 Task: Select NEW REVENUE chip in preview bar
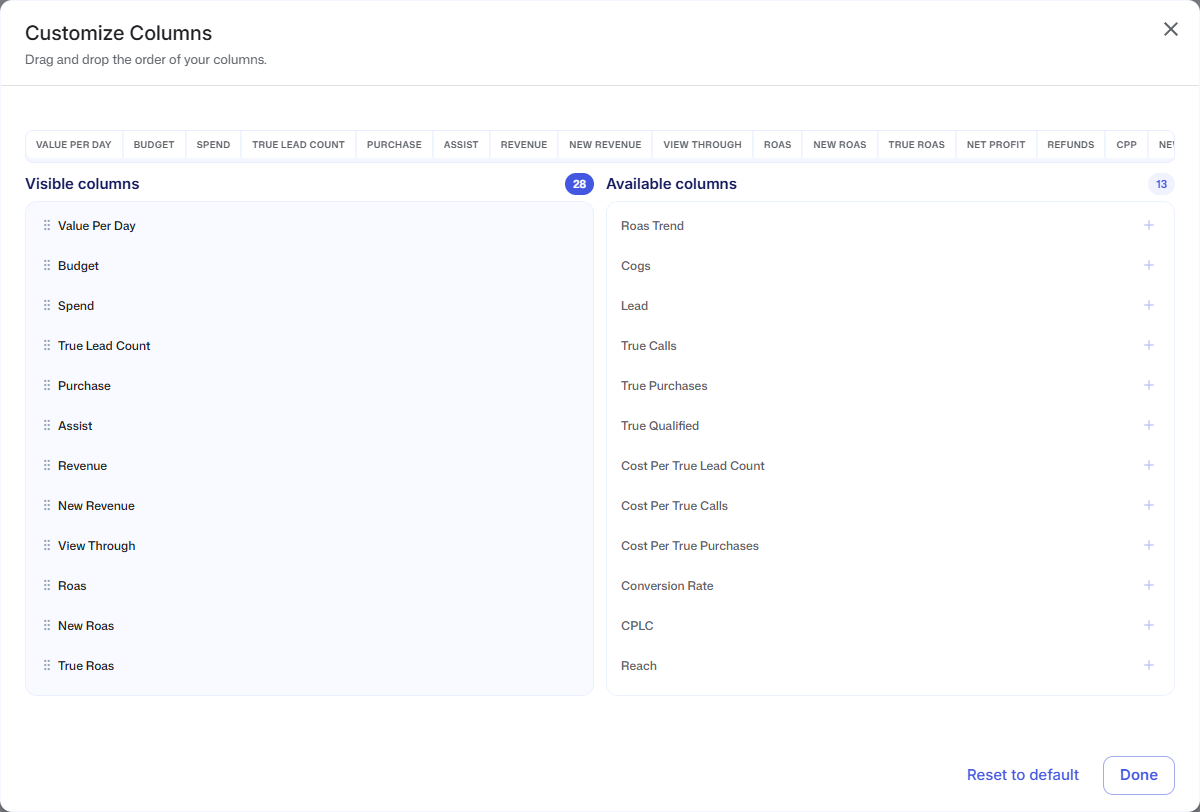(605, 145)
